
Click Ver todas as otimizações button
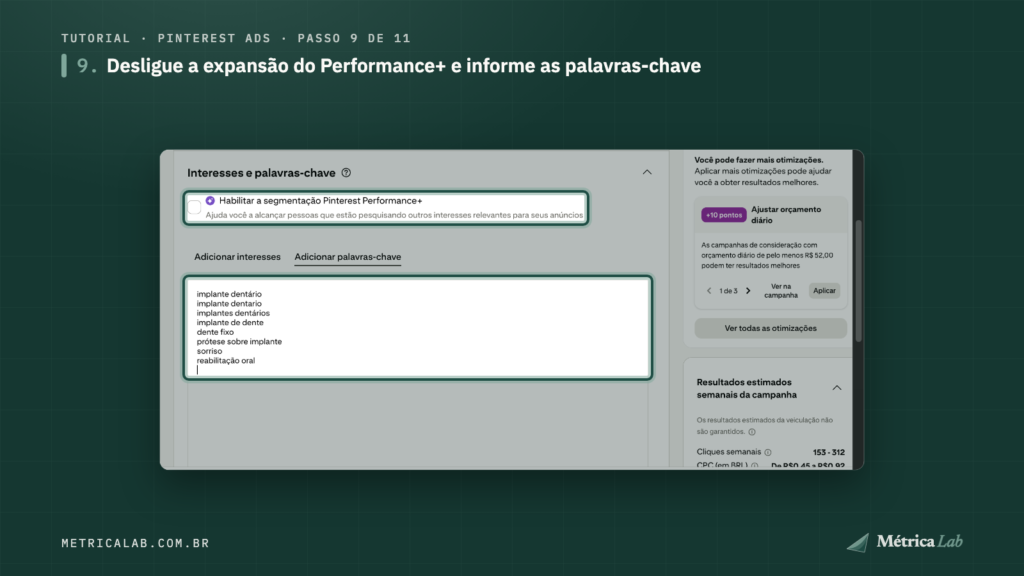coord(771,328)
